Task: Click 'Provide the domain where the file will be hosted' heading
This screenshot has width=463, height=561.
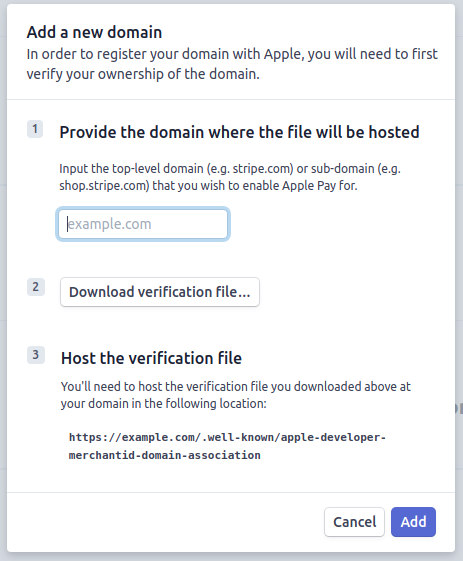Action: (x=239, y=132)
